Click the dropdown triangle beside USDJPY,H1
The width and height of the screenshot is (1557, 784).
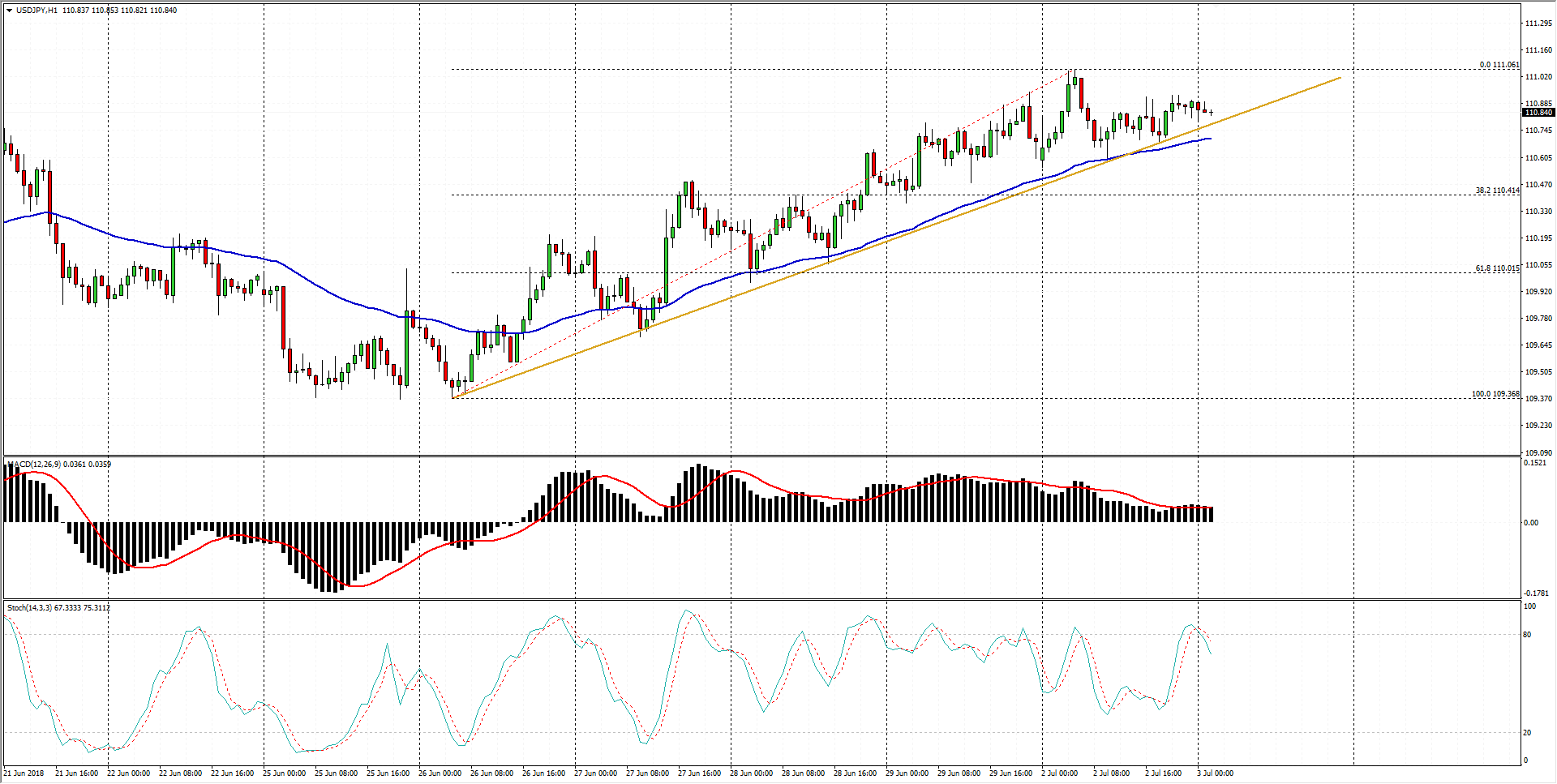9,11
